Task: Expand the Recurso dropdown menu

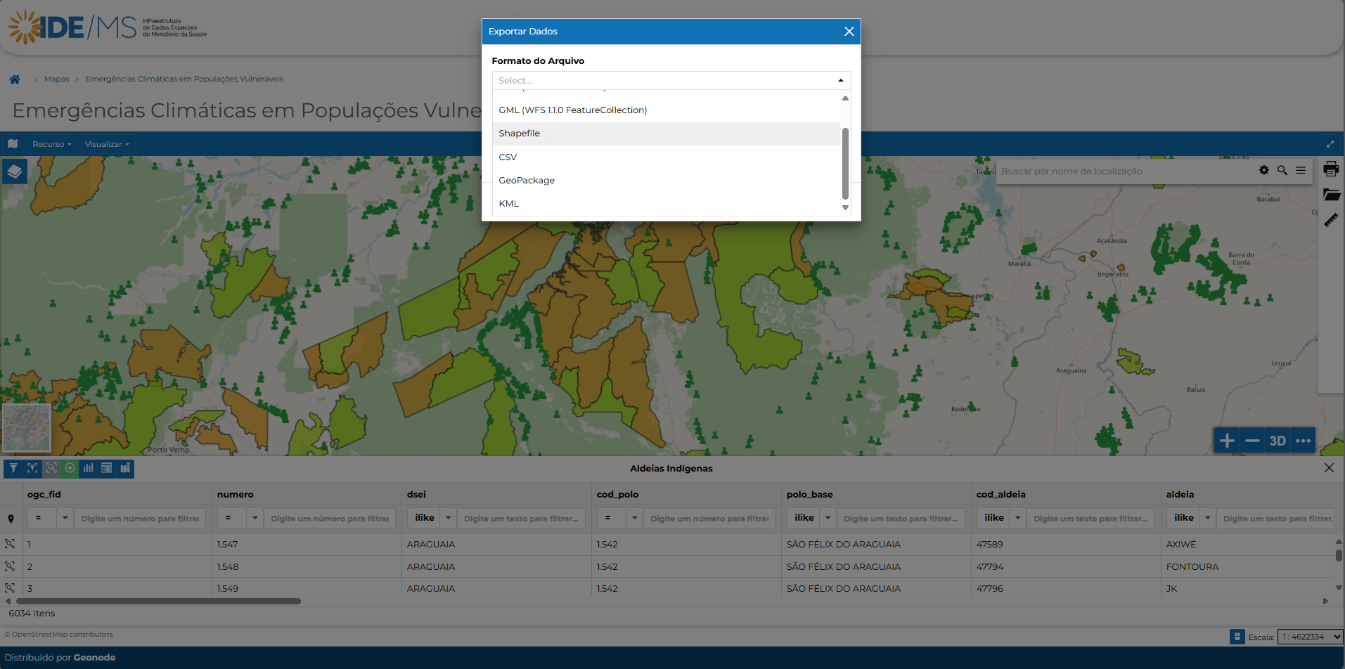Action: pyautogui.click(x=51, y=144)
